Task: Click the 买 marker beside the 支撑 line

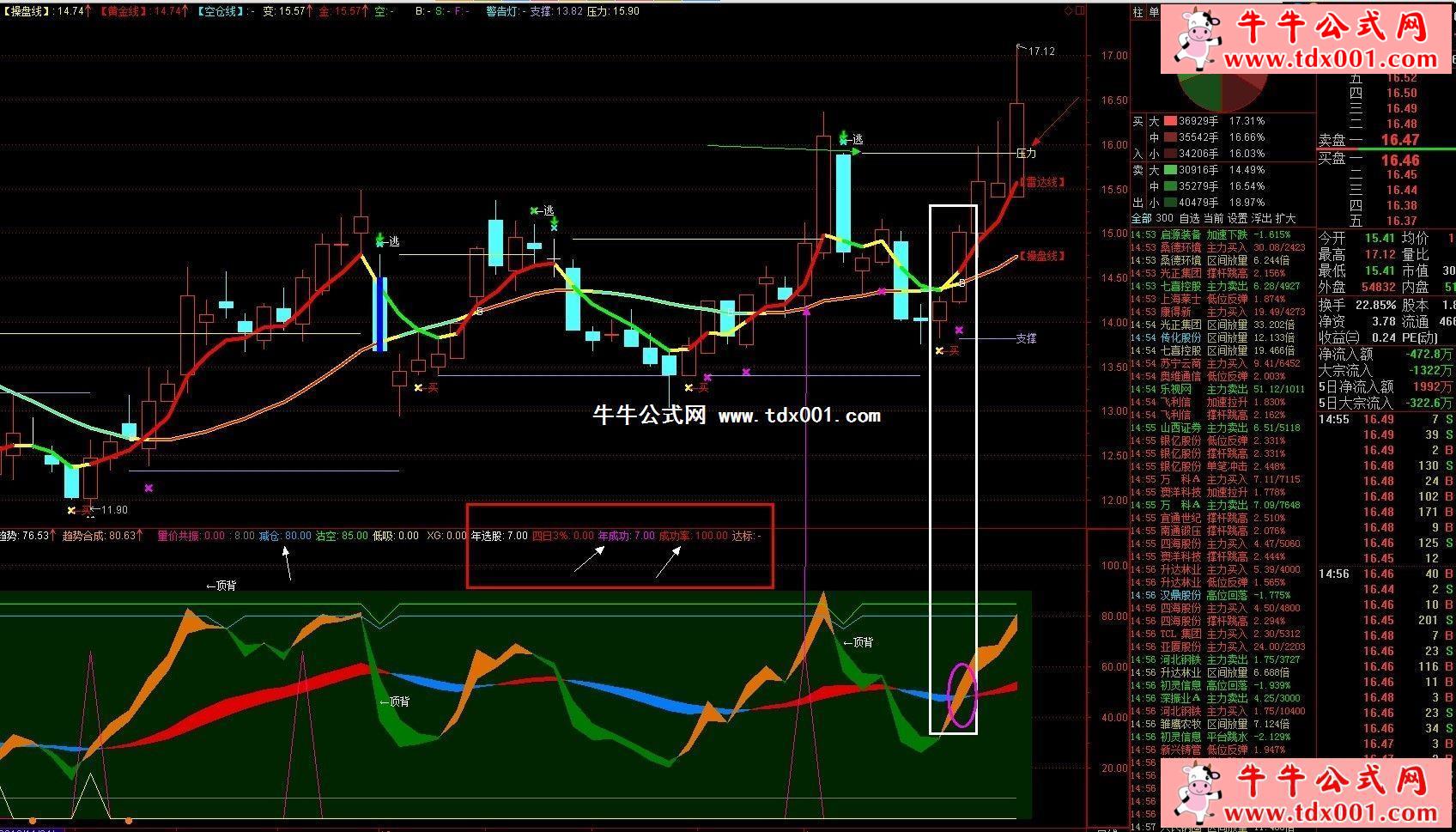Action: (x=947, y=351)
